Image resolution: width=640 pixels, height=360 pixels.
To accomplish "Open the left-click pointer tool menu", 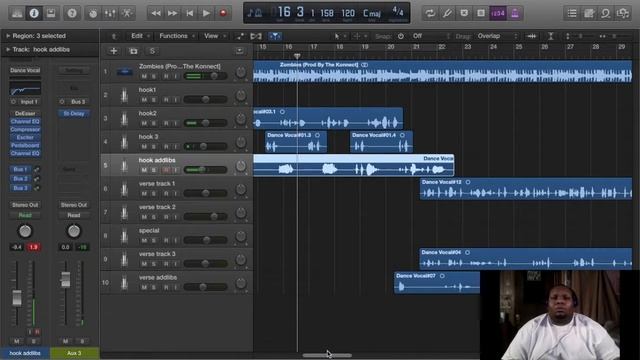I will pyautogui.click(x=339, y=36).
